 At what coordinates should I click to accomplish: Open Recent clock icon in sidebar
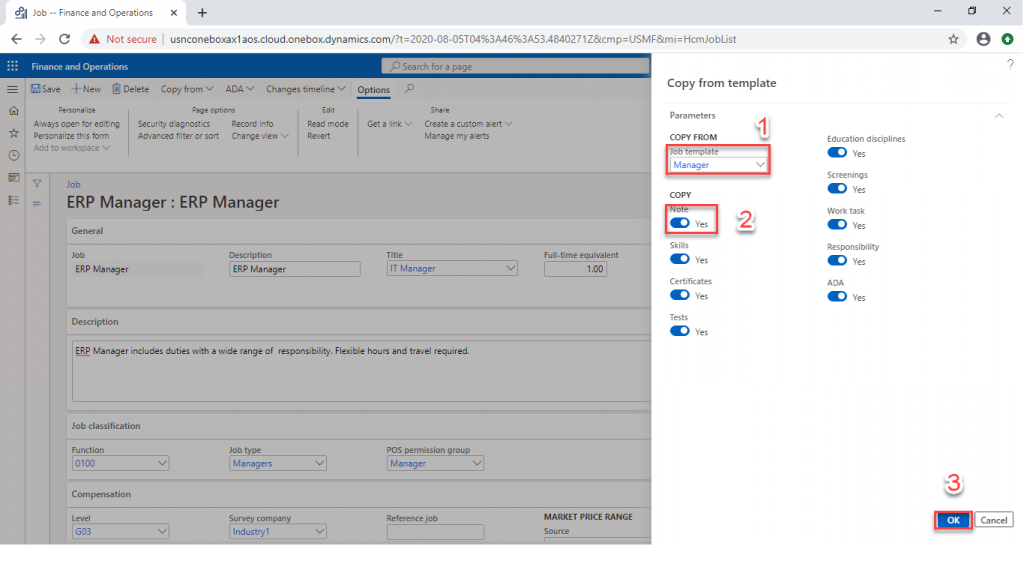[x=13, y=155]
